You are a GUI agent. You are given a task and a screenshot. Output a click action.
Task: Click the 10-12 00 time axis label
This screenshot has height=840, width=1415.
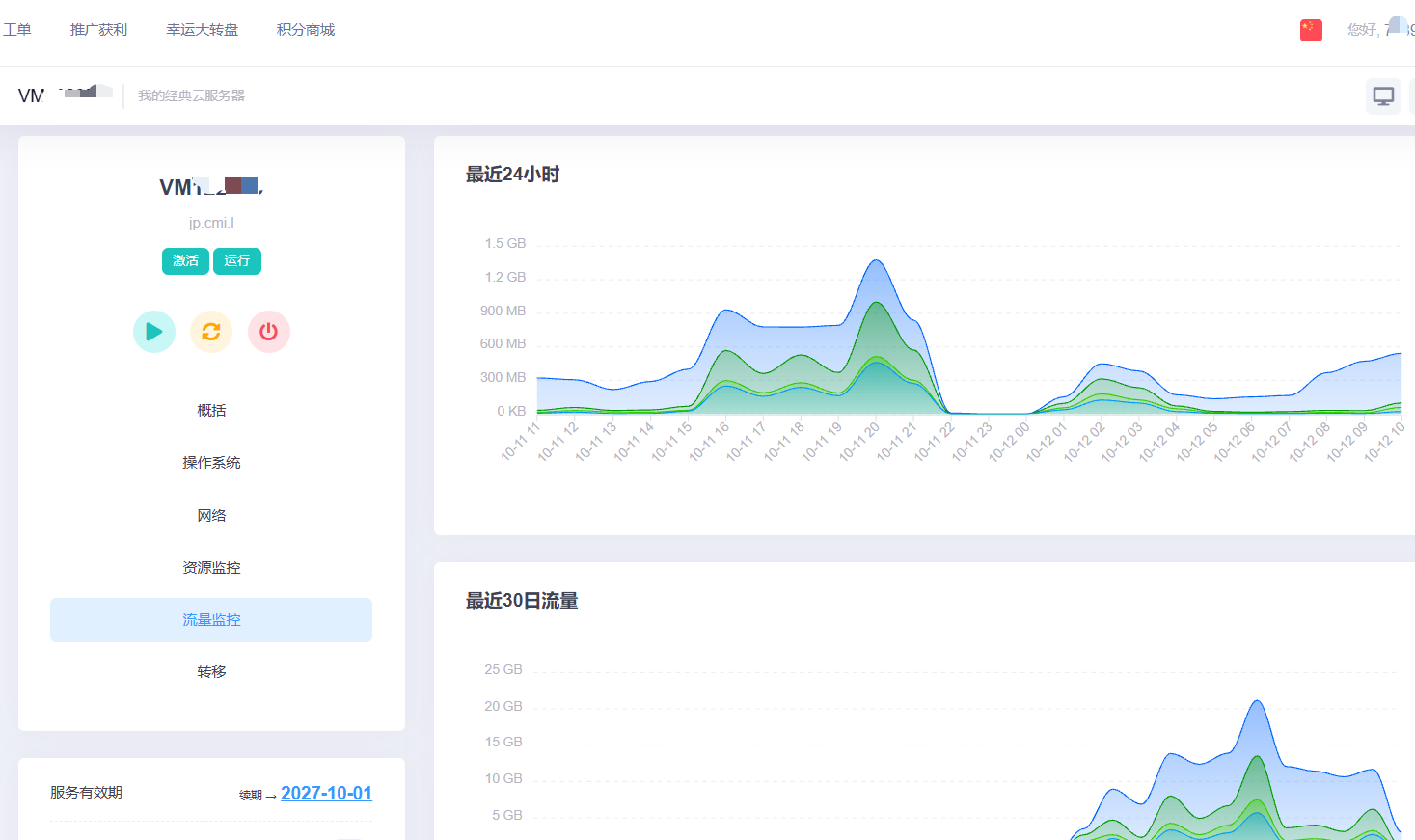1010,441
